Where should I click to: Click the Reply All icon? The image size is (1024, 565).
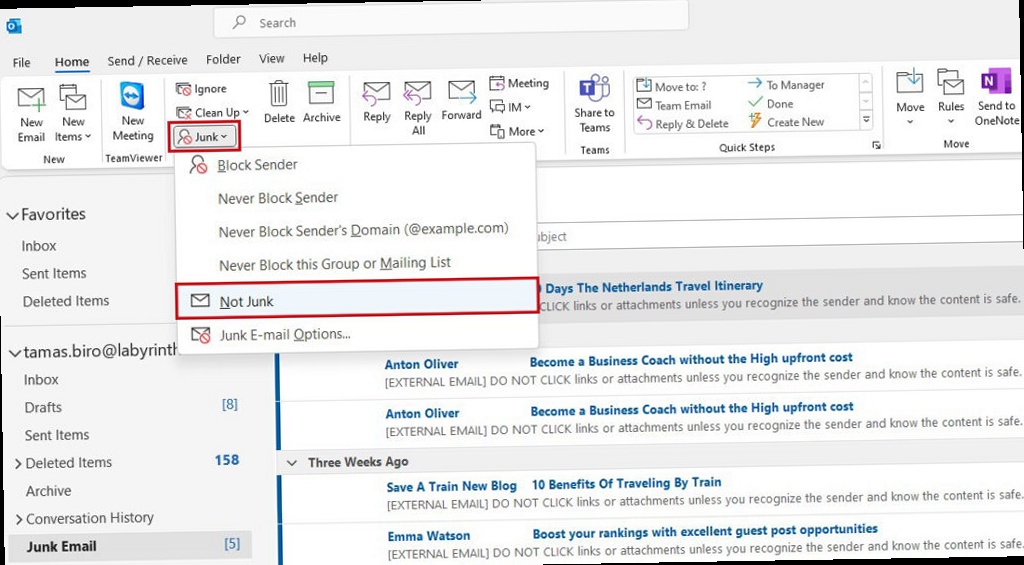pyautogui.click(x=418, y=96)
